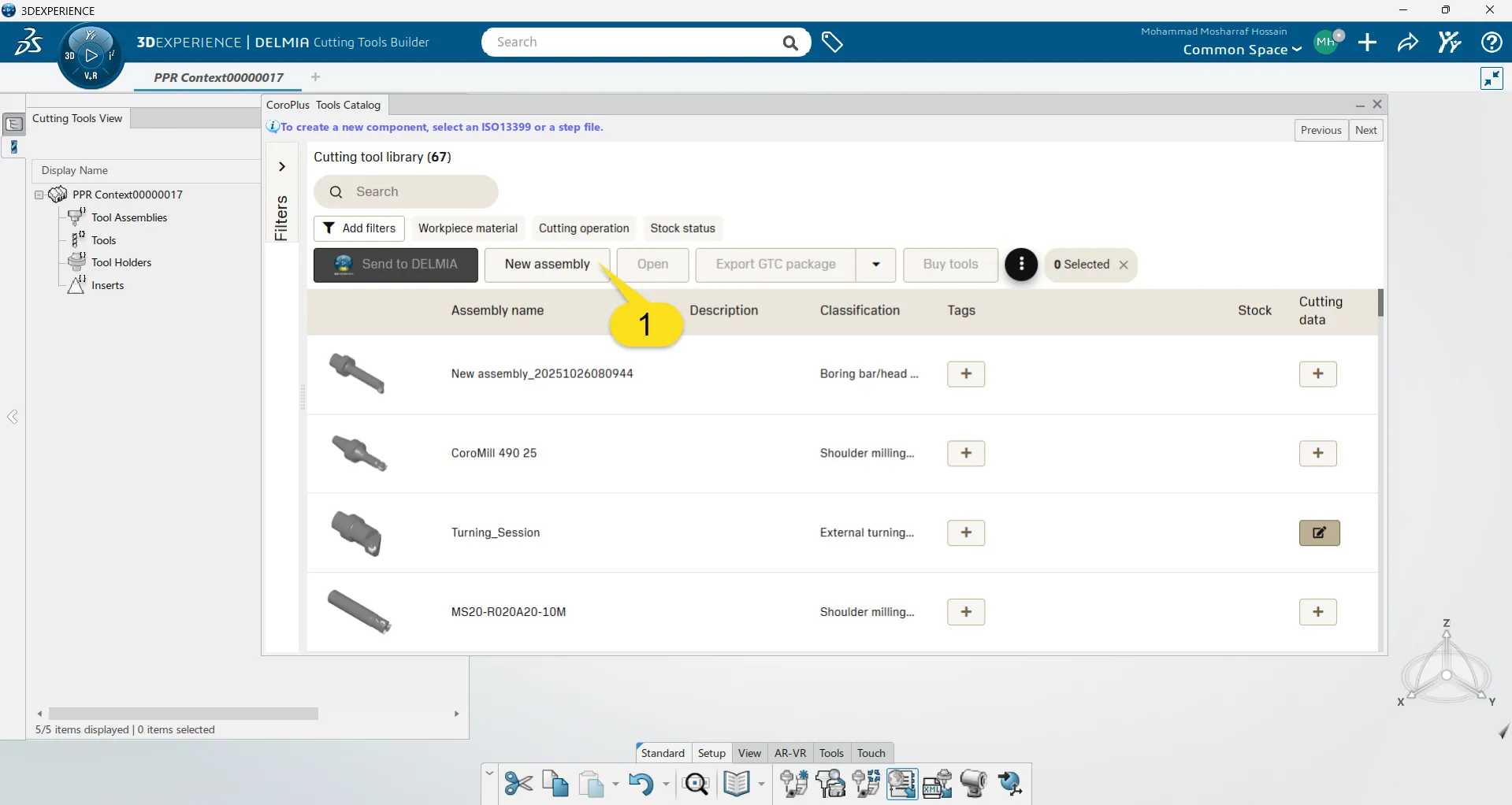The image size is (1512, 805).
Task: Open the tag icon beside search
Action: pos(832,43)
